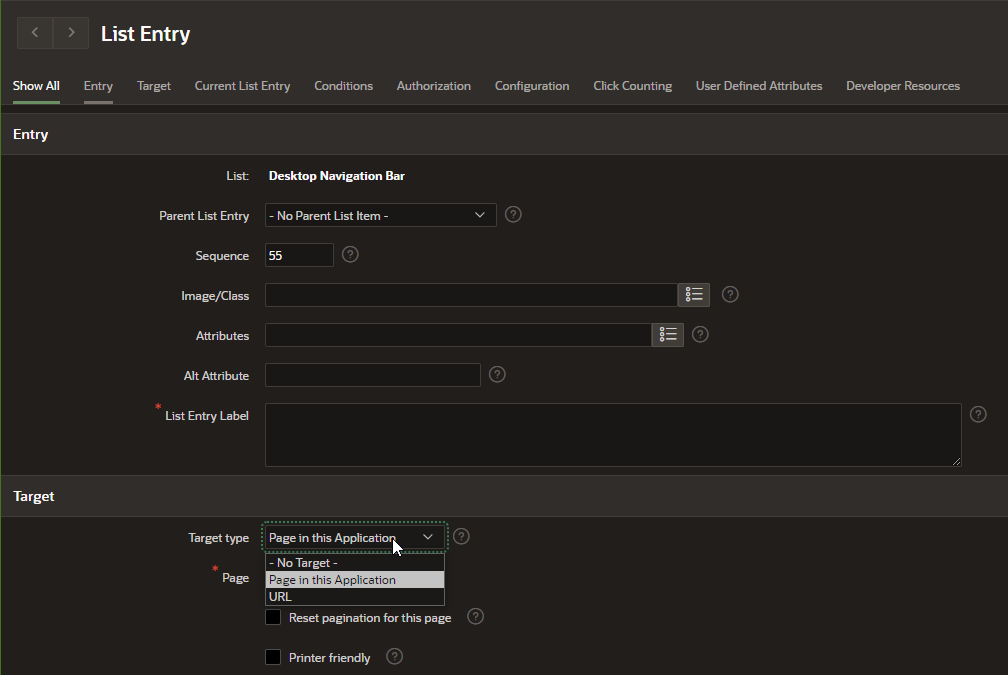The height and width of the screenshot is (675, 1008).
Task: Open the Parent List Entry dropdown
Action: point(381,215)
